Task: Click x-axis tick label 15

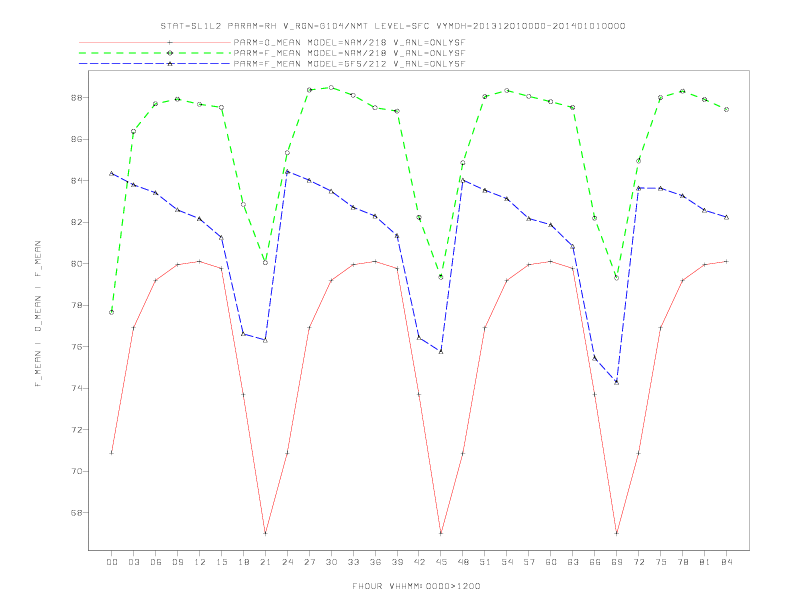Action: [x=222, y=562]
